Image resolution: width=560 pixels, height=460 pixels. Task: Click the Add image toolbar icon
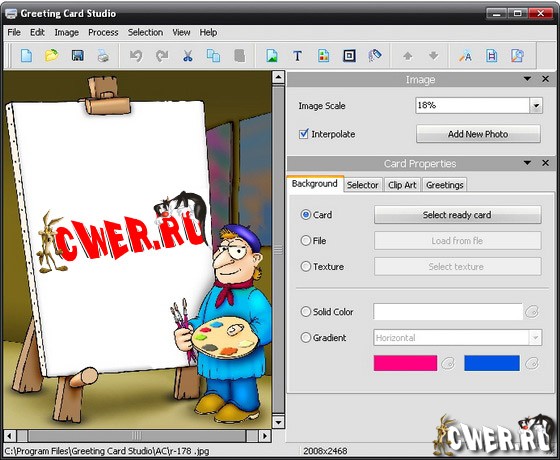272,56
